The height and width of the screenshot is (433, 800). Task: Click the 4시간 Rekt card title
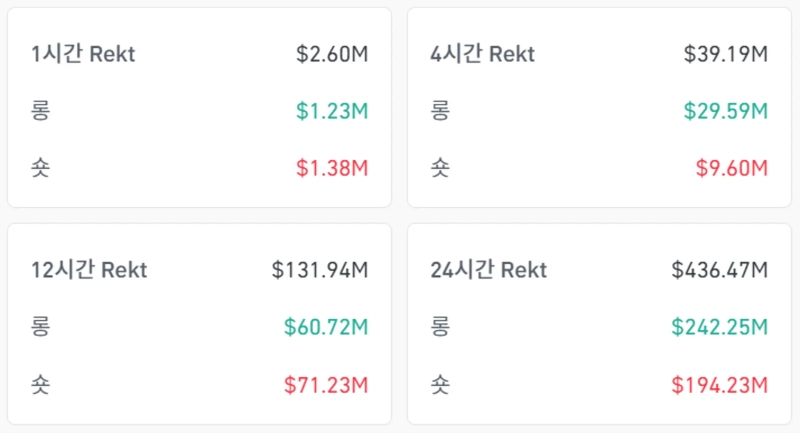(483, 54)
